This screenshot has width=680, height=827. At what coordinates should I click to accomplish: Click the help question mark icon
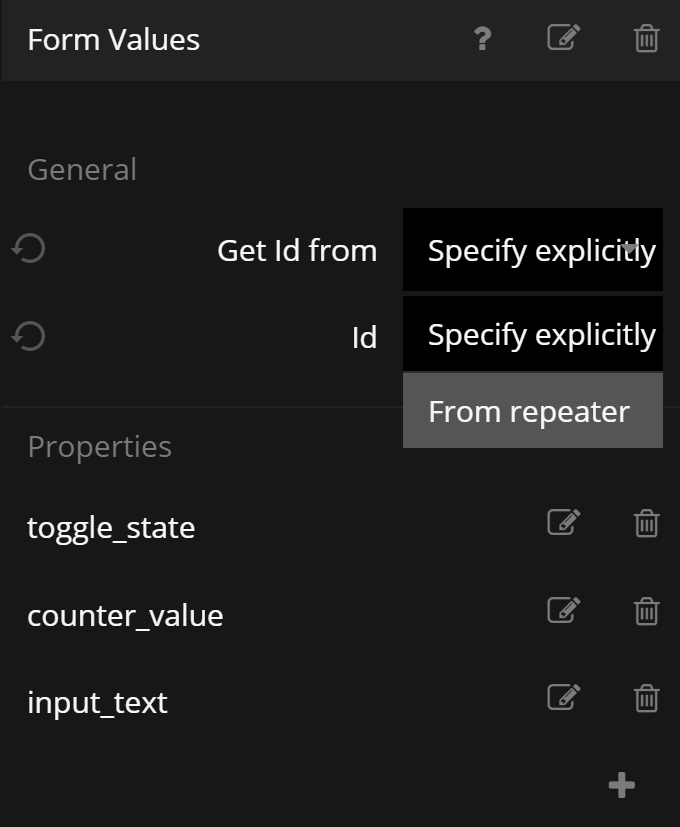point(482,40)
